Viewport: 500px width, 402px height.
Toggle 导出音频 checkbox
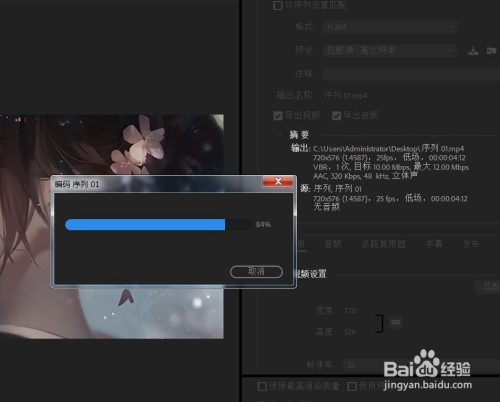(337, 116)
